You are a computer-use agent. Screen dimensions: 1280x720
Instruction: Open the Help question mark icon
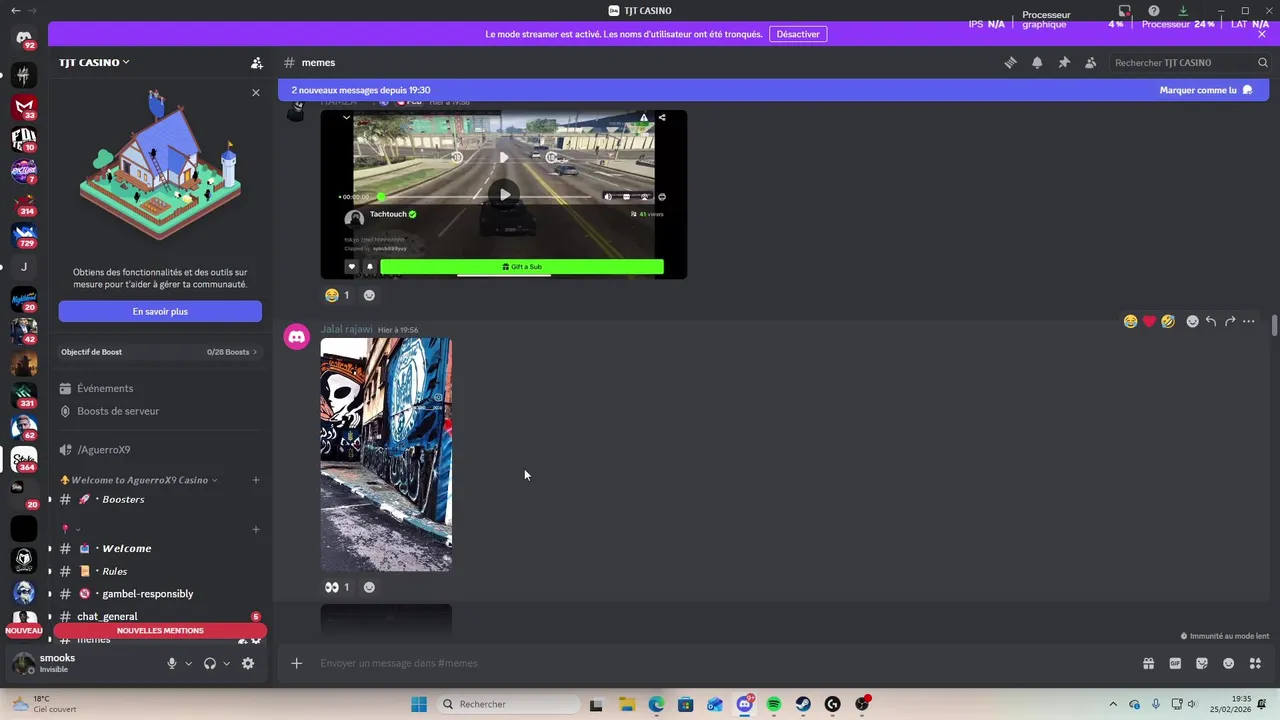(x=1154, y=11)
